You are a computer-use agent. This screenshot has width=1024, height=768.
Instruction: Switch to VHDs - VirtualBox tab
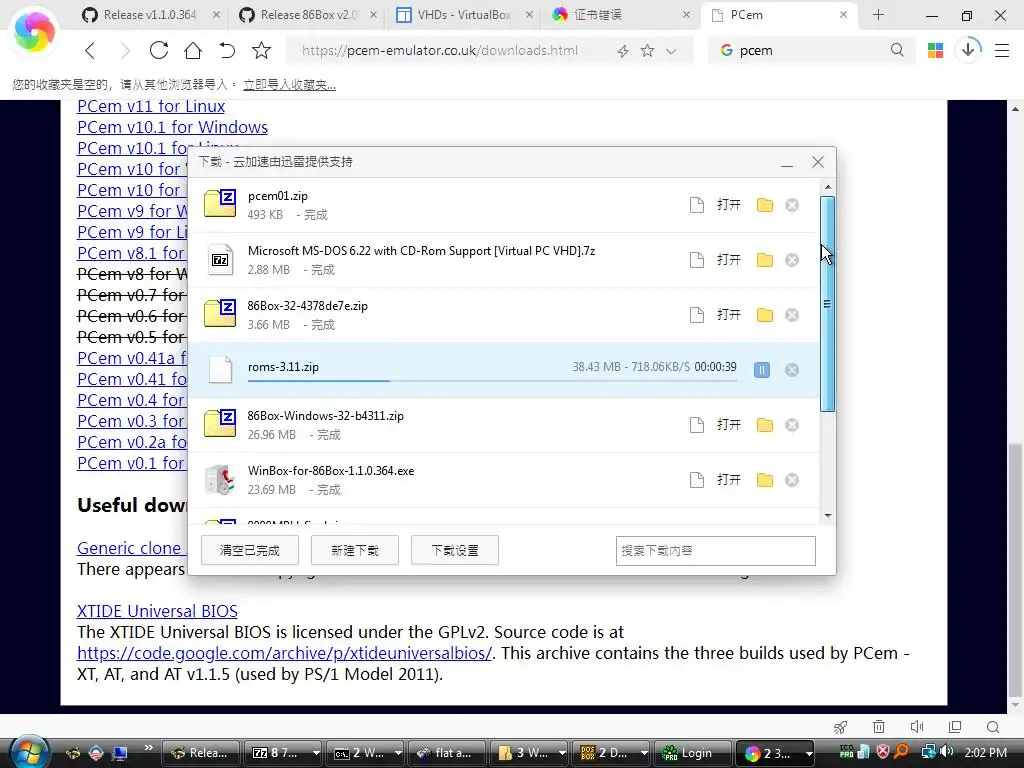(x=464, y=15)
